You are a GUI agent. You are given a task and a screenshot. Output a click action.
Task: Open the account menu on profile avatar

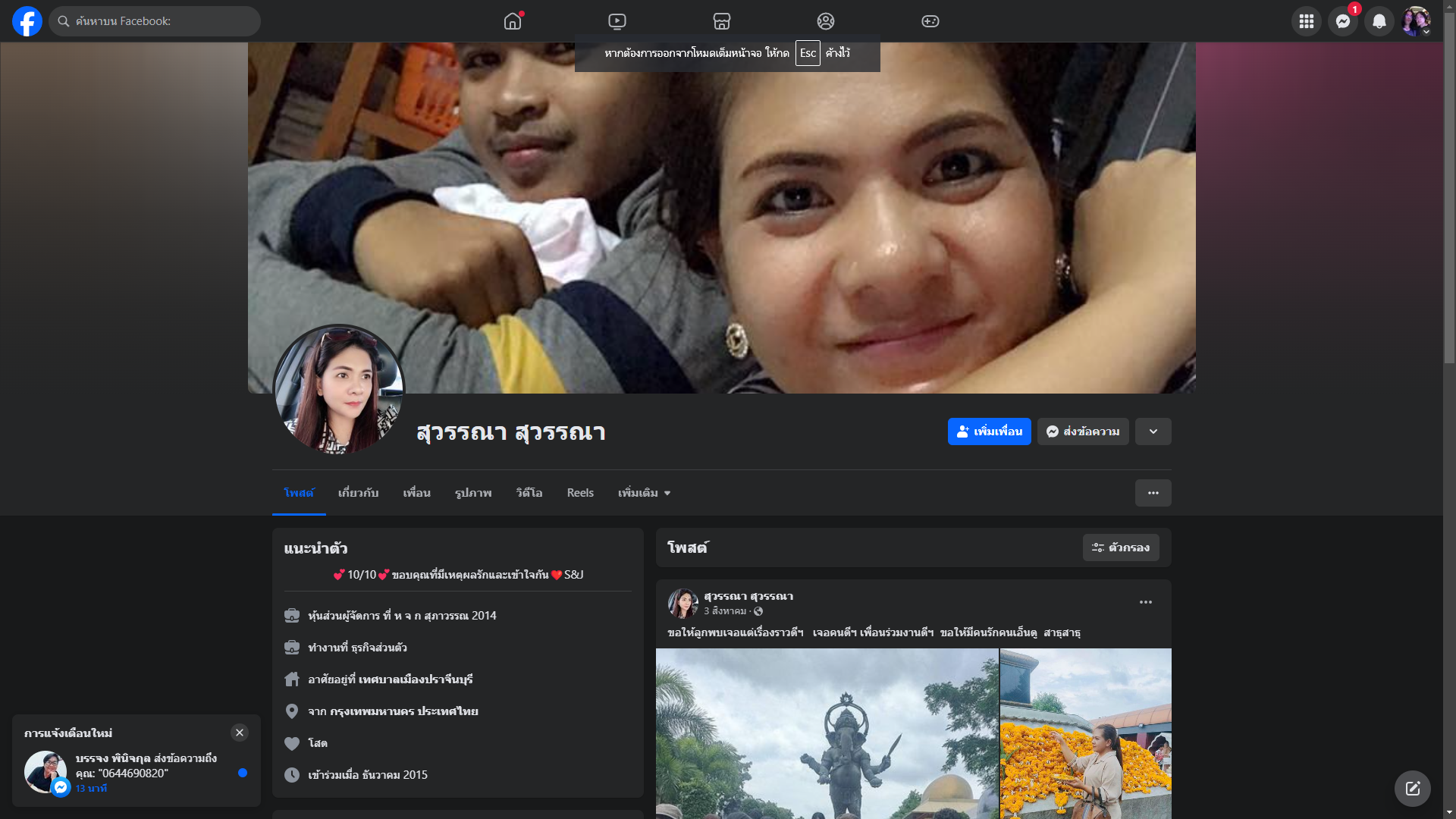click(x=1416, y=21)
